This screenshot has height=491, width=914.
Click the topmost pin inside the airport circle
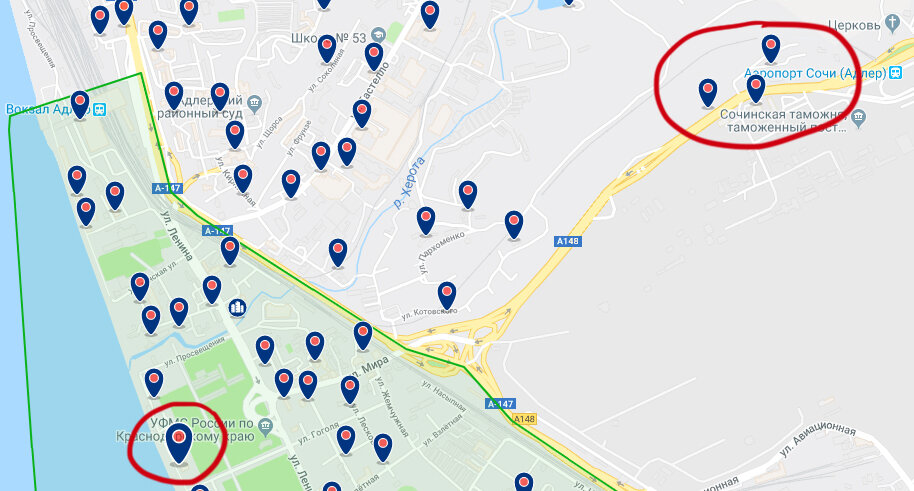click(x=771, y=49)
